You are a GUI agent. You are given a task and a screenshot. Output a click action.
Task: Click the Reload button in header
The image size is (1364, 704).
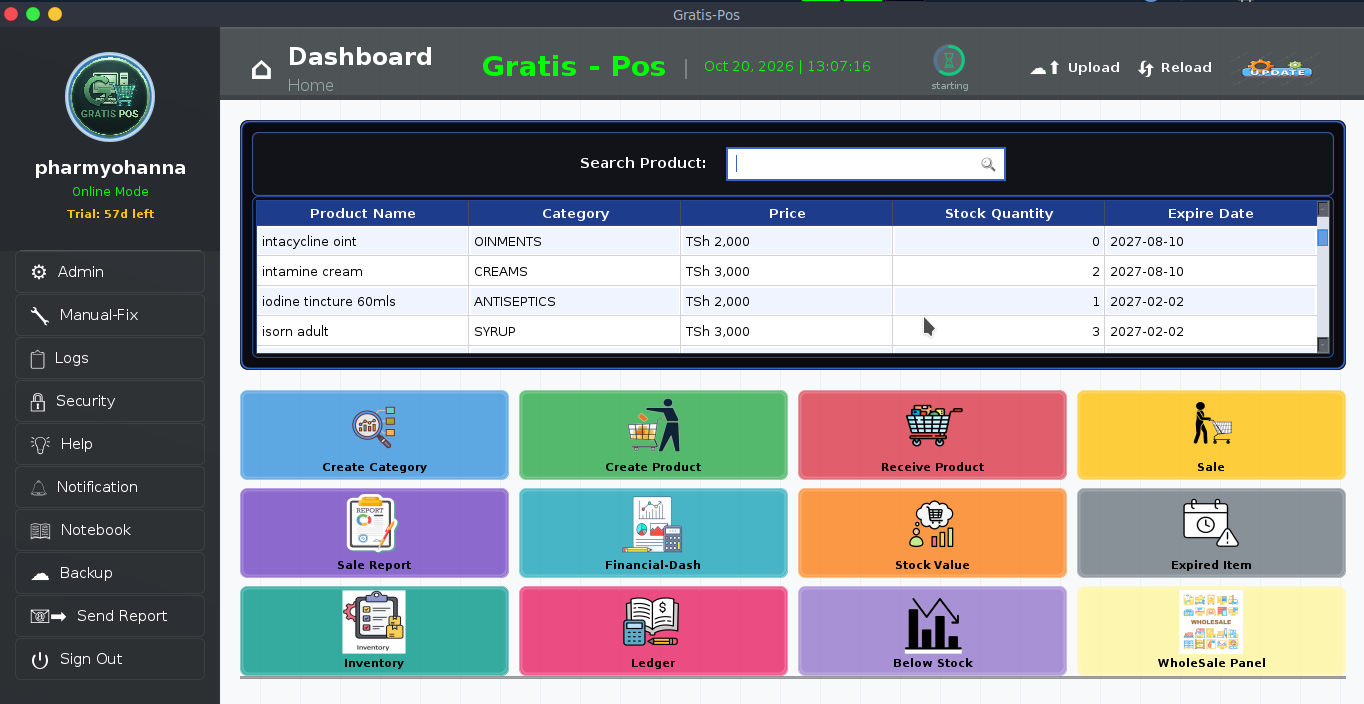(1175, 68)
